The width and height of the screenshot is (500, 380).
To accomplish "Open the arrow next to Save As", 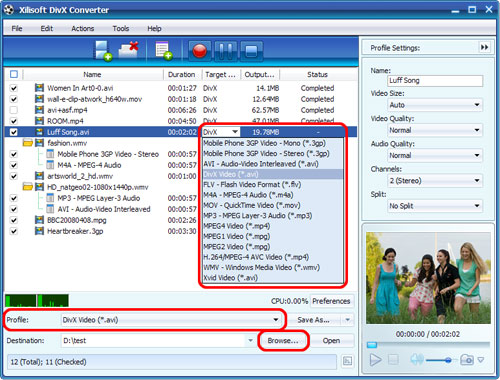I will 348,320.
